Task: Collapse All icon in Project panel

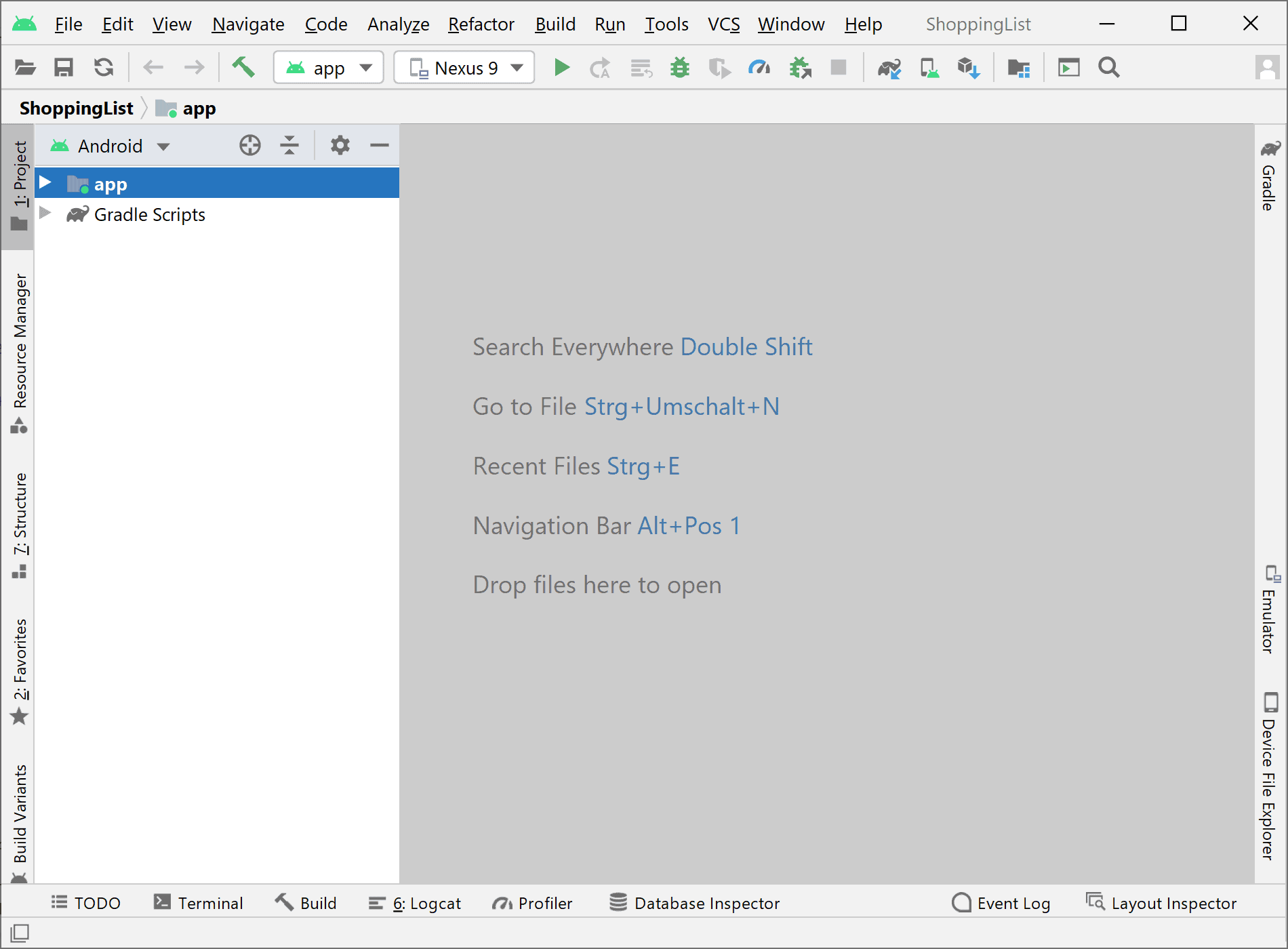Action: pyautogui.click(x=289, y=145)
